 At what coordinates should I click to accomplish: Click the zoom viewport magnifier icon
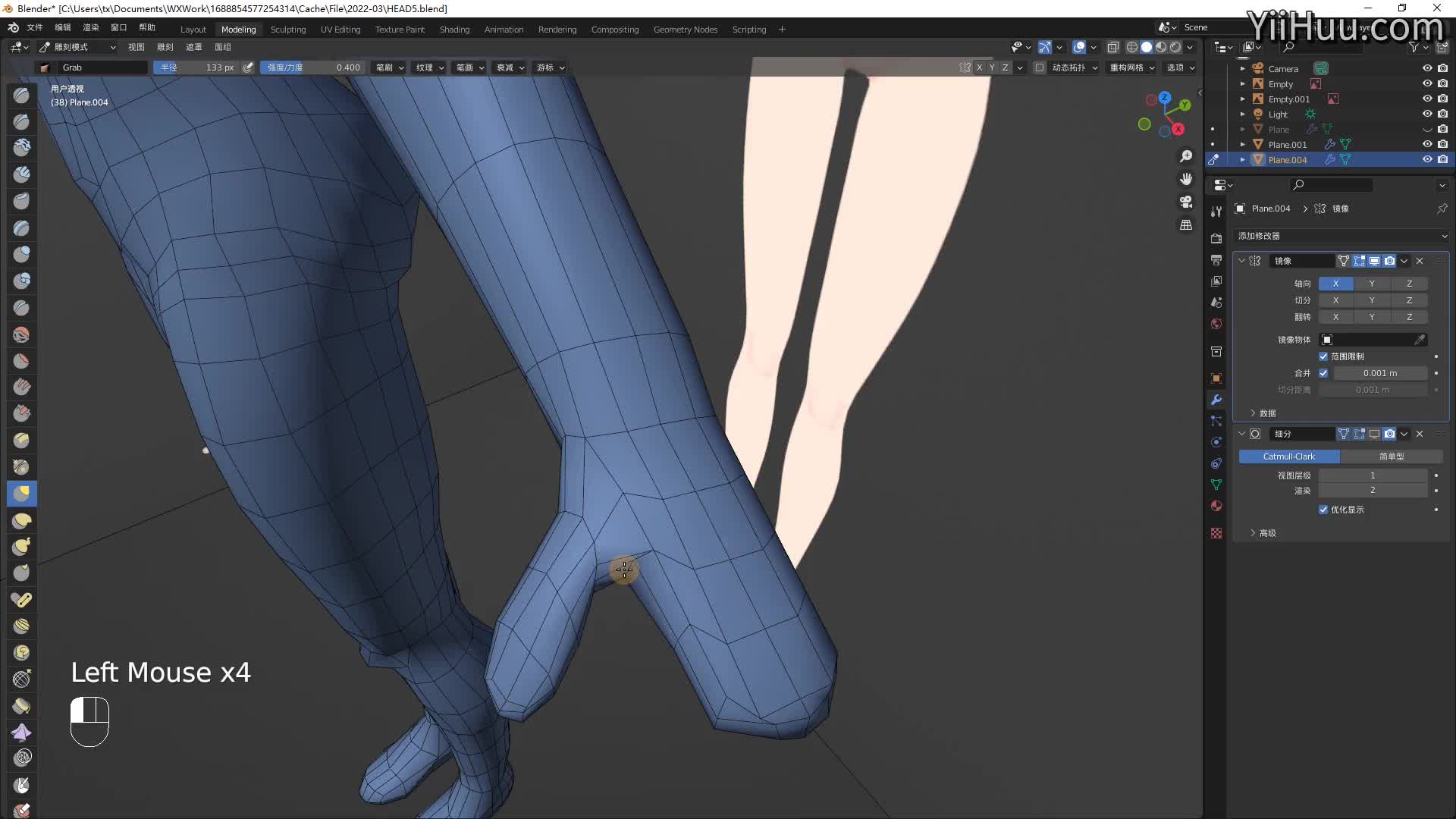click(1186, 156)
